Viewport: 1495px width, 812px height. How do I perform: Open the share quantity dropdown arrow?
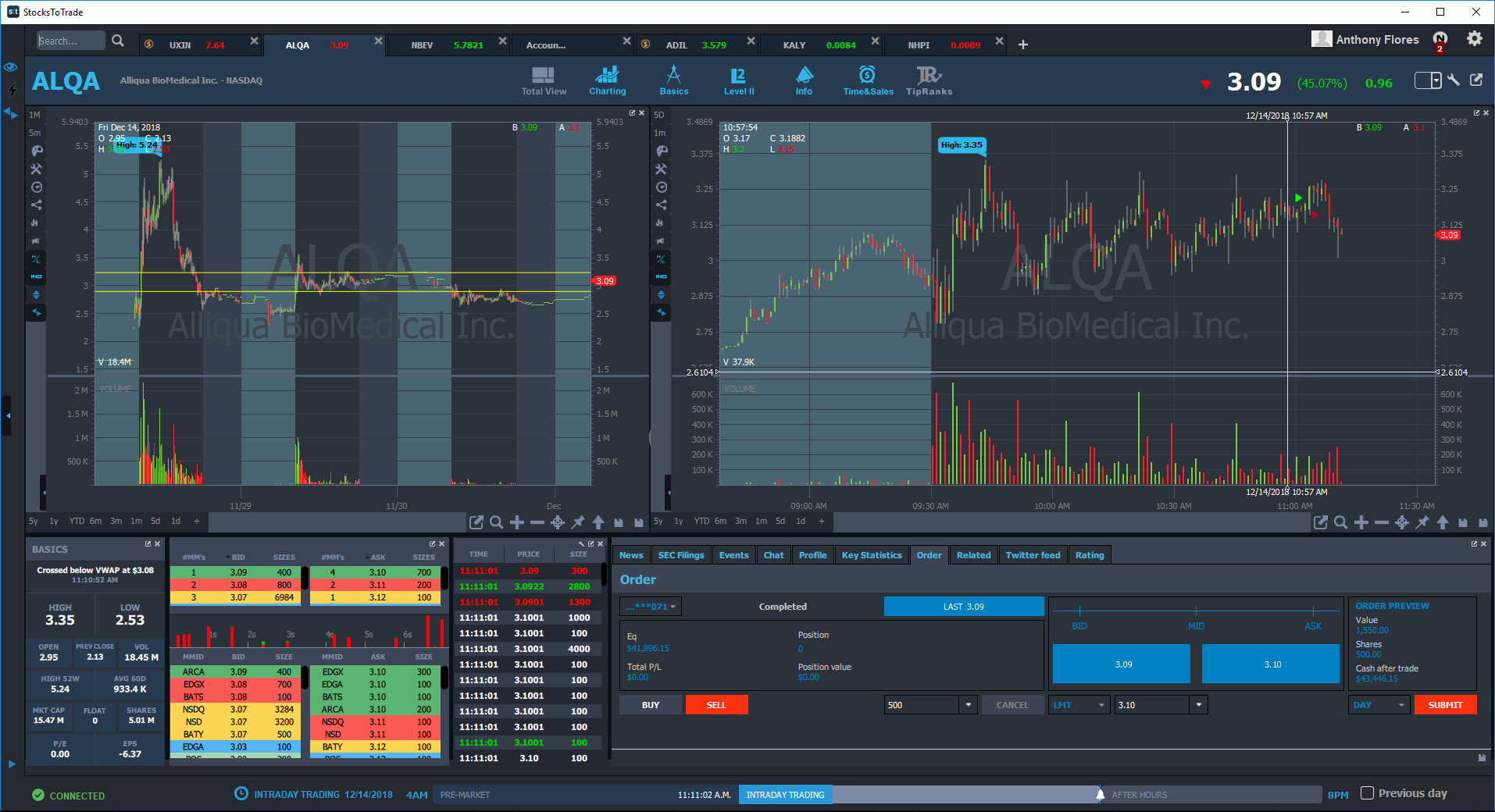point(969,705)
